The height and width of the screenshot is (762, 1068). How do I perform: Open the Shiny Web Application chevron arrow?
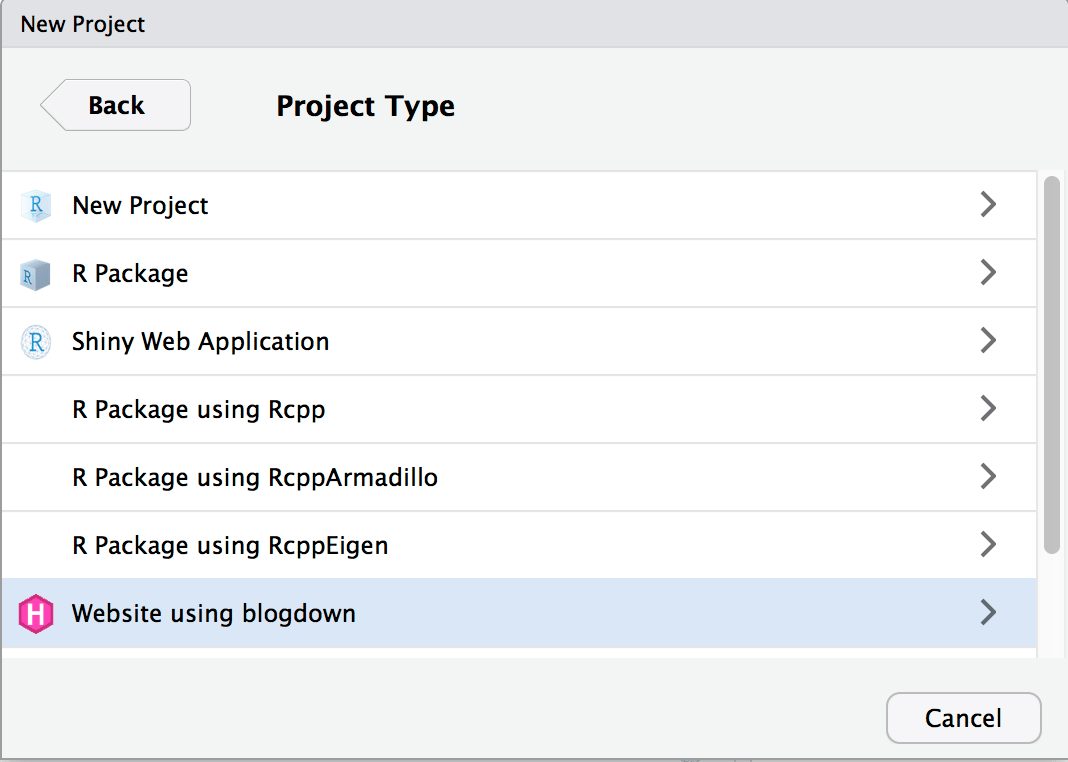tap(988, 341)
